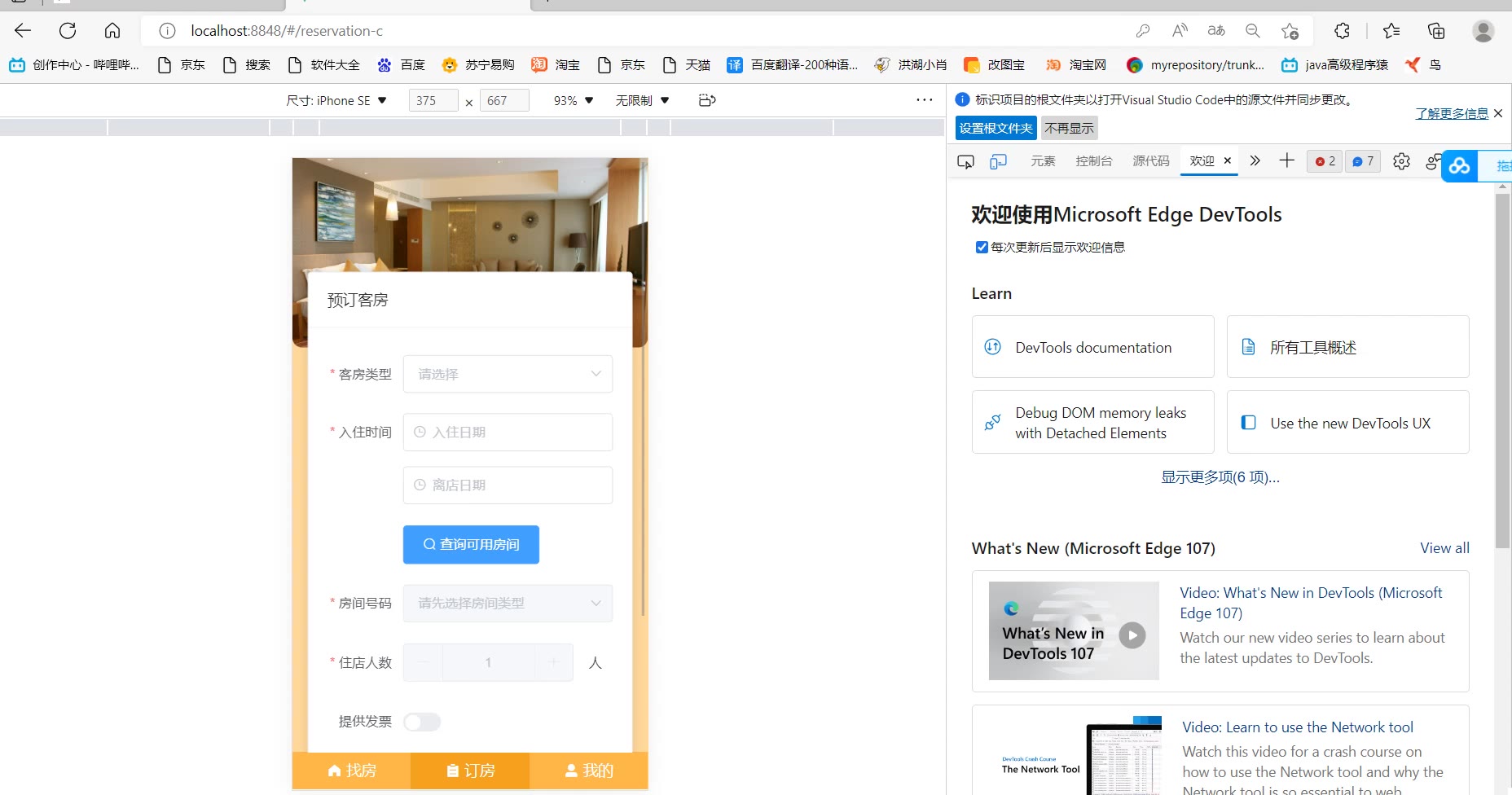Open saved passwords key icon
The height and width of the screenshot is (795, 1512).
(1143, 31)
